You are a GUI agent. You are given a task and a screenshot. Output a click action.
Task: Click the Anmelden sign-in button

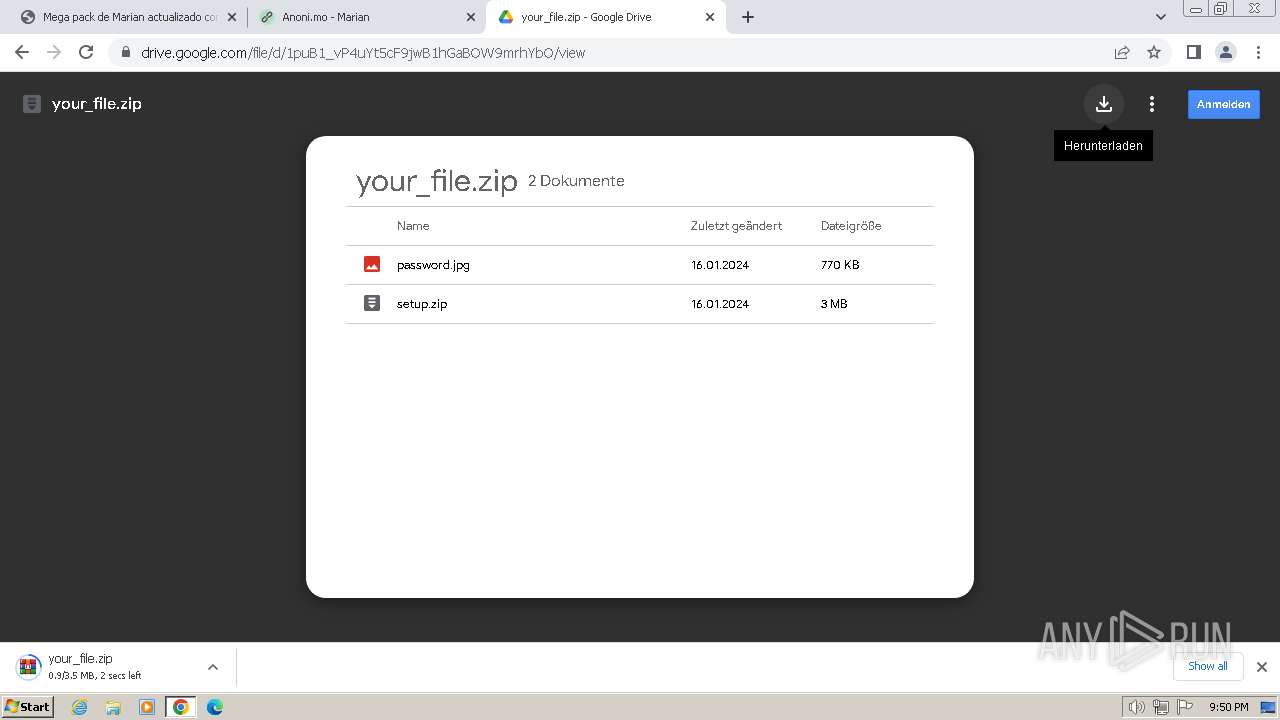[1223, 104]
